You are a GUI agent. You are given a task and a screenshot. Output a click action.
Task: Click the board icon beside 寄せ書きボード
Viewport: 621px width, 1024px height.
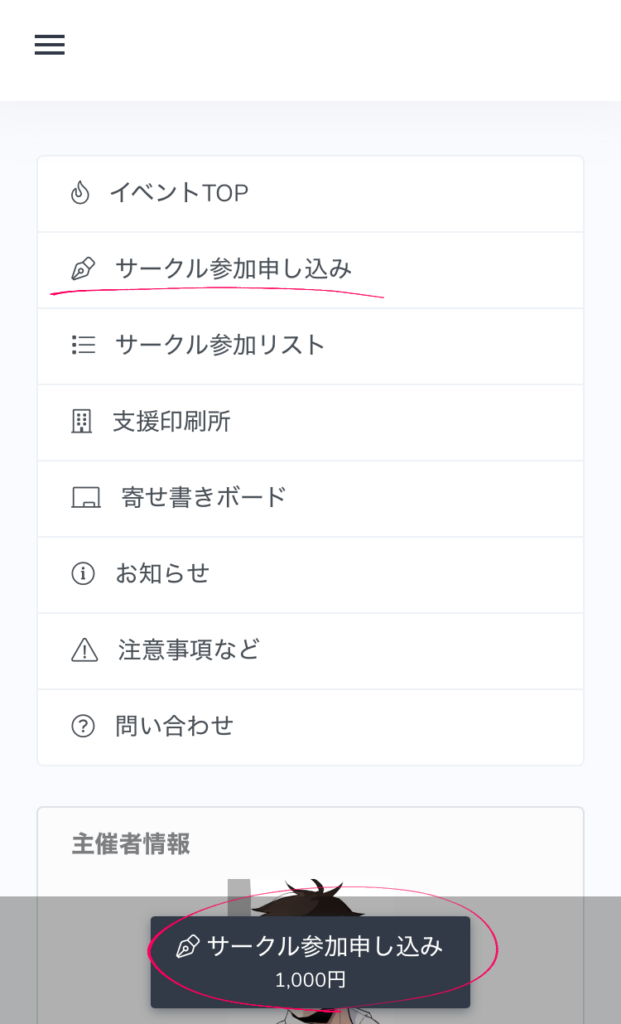86,497
